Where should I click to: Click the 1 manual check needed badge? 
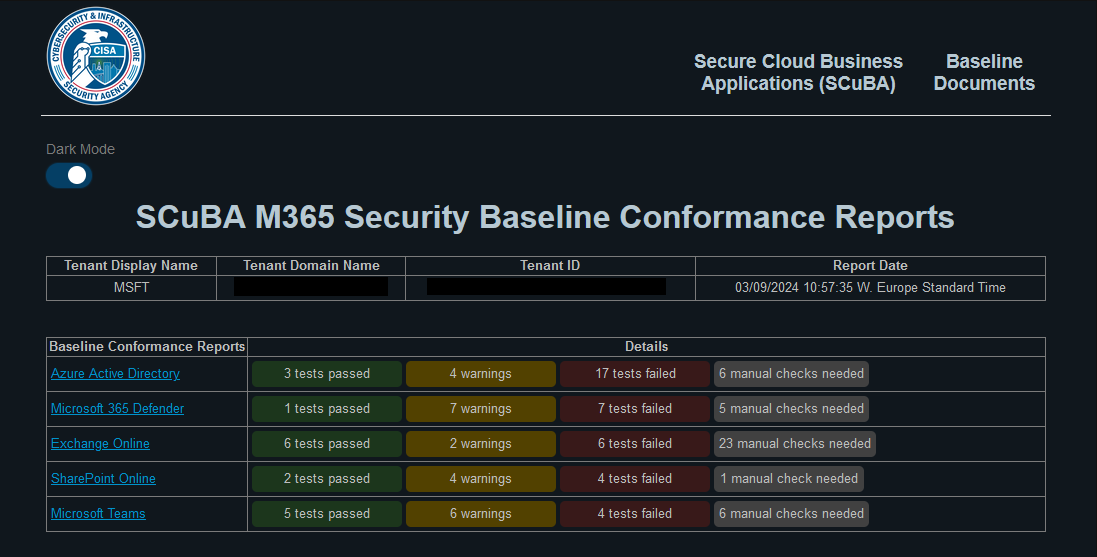point(789,479)
